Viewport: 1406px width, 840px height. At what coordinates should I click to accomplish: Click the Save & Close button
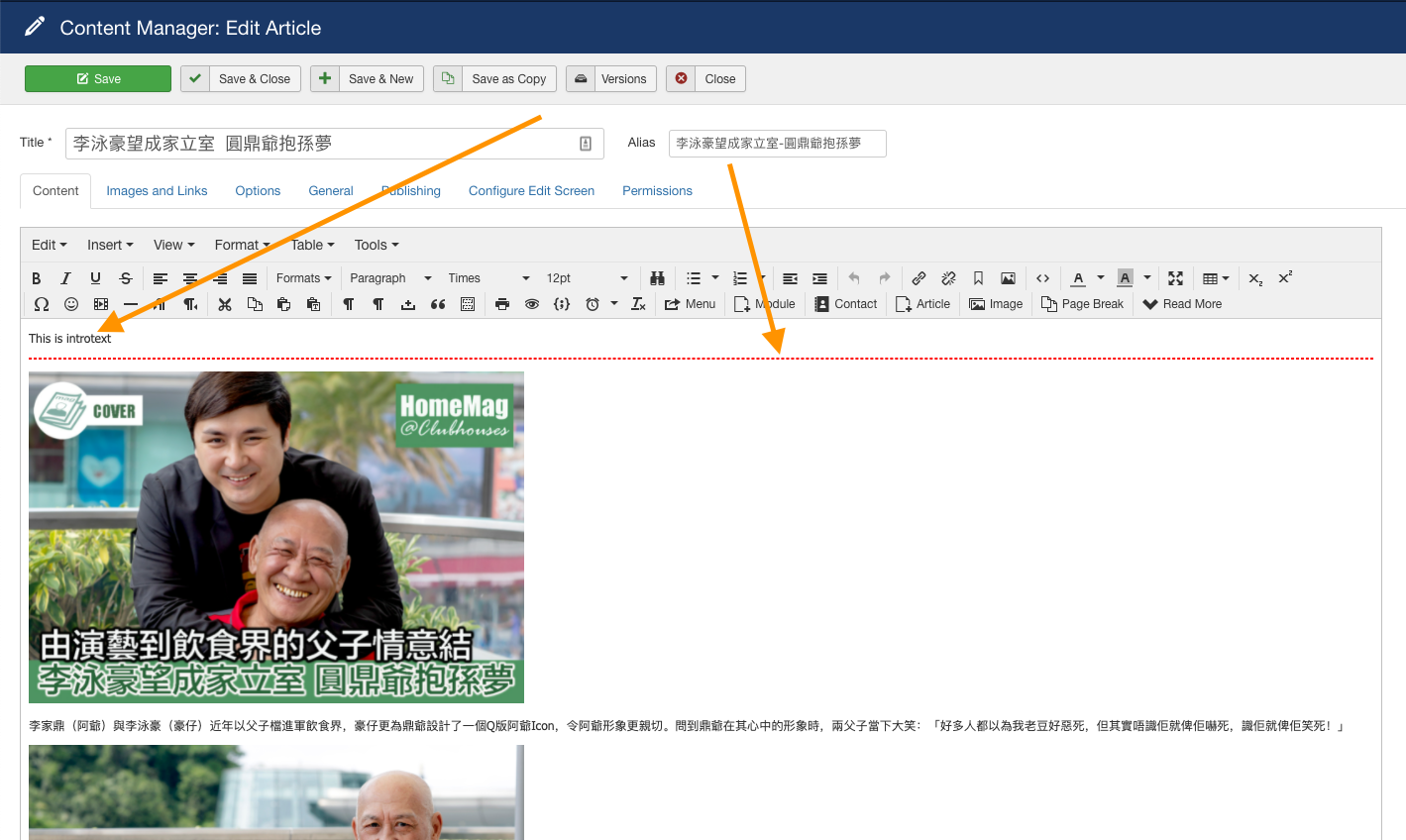click(241, 79)
